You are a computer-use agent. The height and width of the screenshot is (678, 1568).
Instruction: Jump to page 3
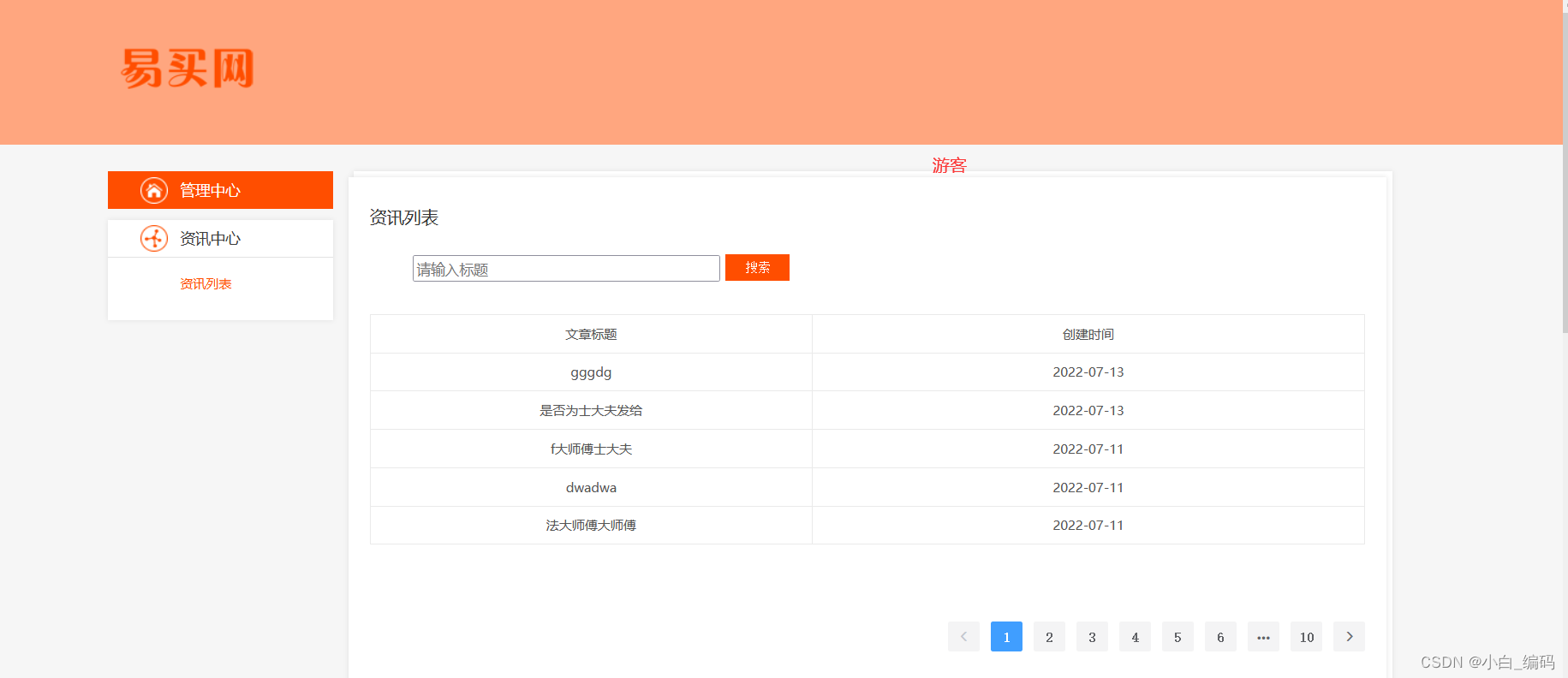pos(1092,636)
